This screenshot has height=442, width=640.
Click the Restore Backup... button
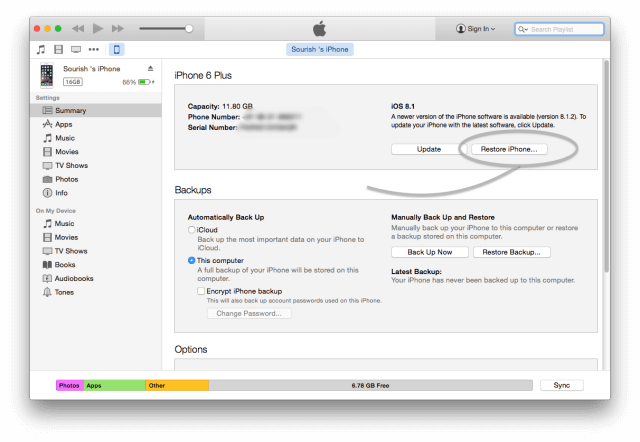(511, 252)
